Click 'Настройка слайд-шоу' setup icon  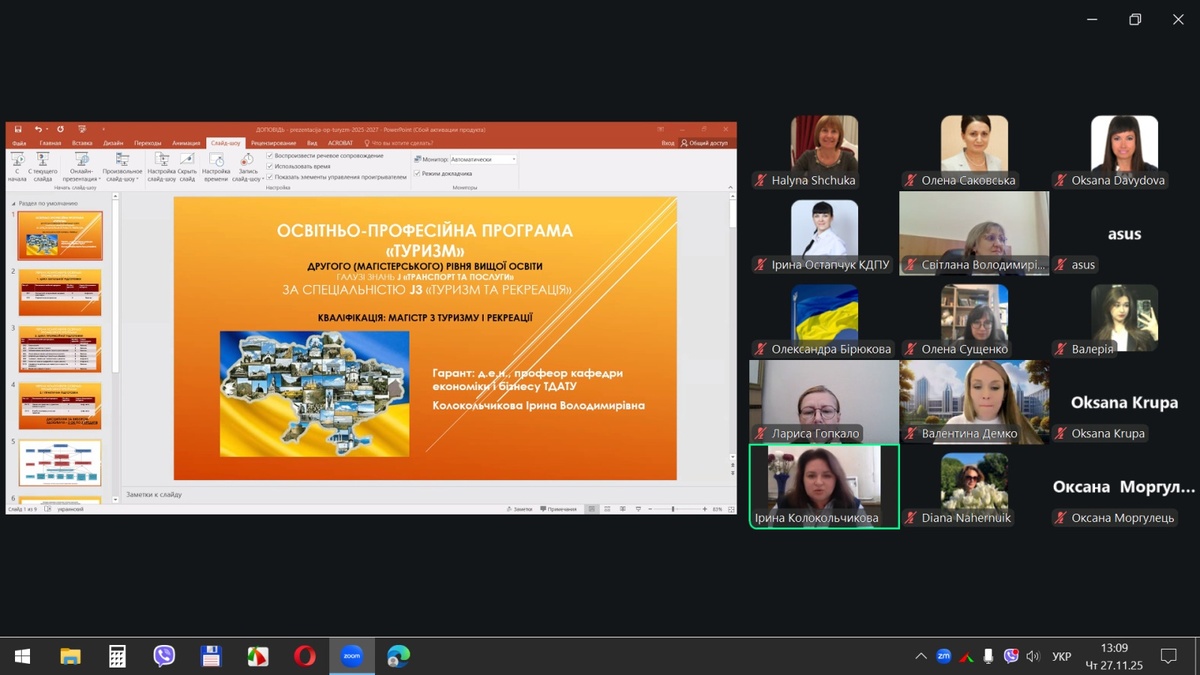click(161, 166)
